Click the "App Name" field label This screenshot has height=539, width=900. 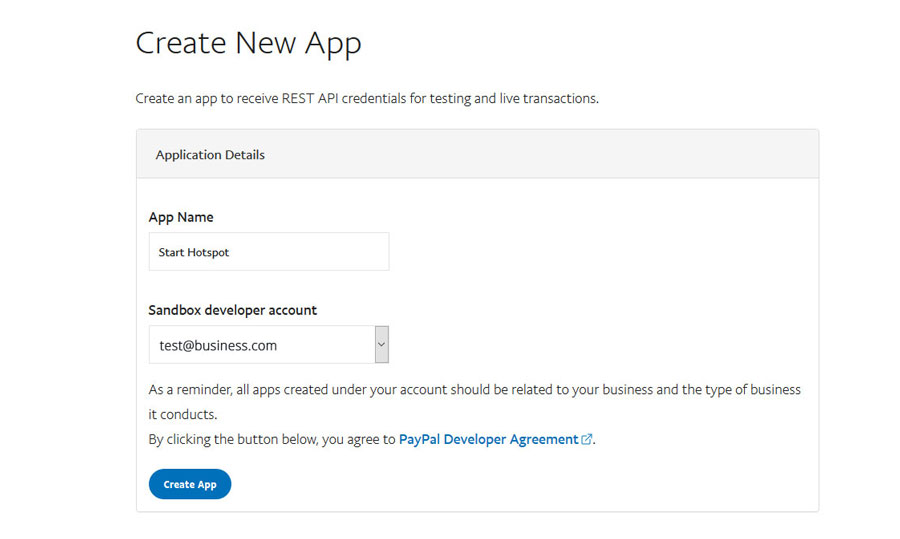[x=181, y=217]
